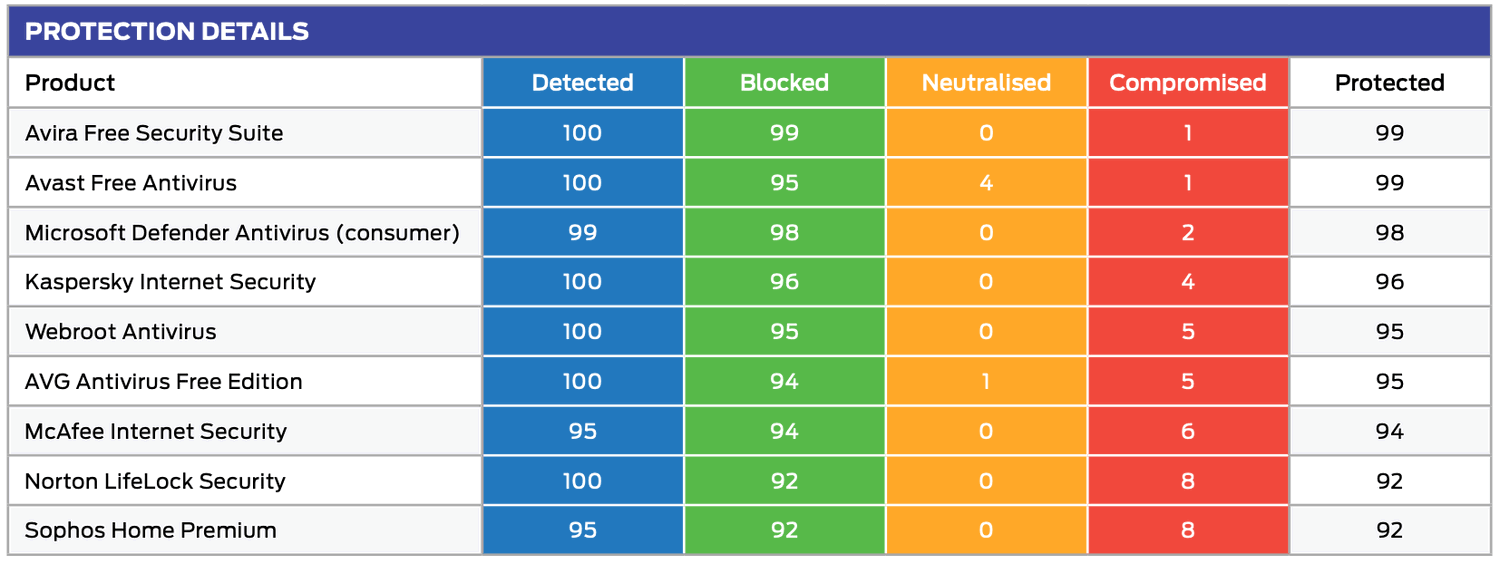Viewport: 1500px width, 564px height.
Task: Click the Avira Free Security Suite row label
Action: [x=154, y=133]
